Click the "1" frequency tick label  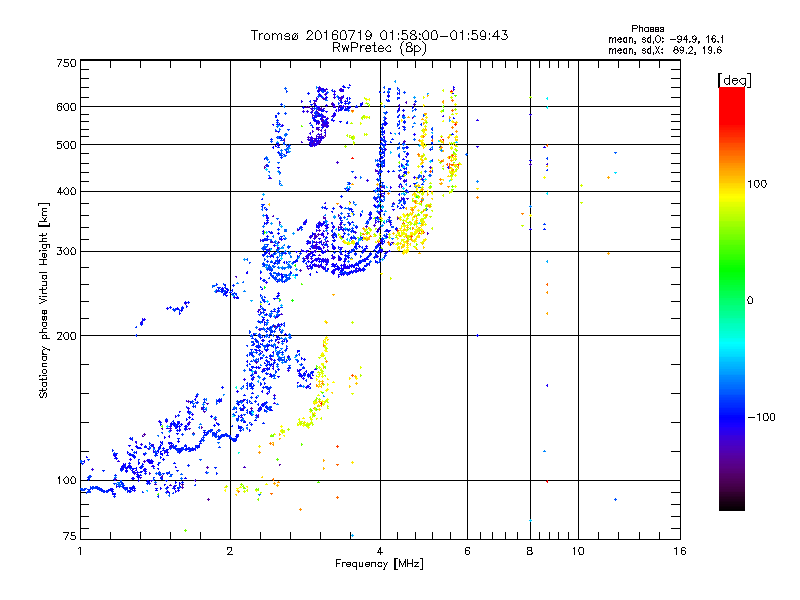(x=80, y=551)
